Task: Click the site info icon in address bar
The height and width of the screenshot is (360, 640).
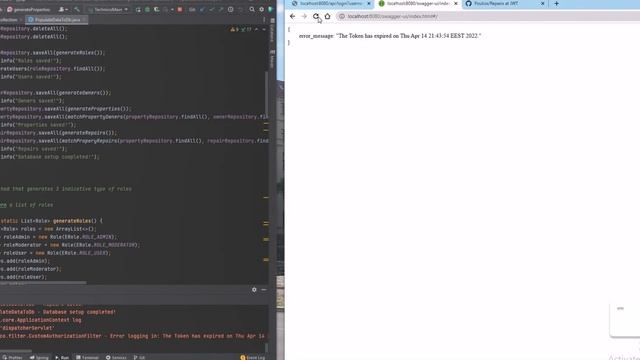Action: [x=342, y=16]
